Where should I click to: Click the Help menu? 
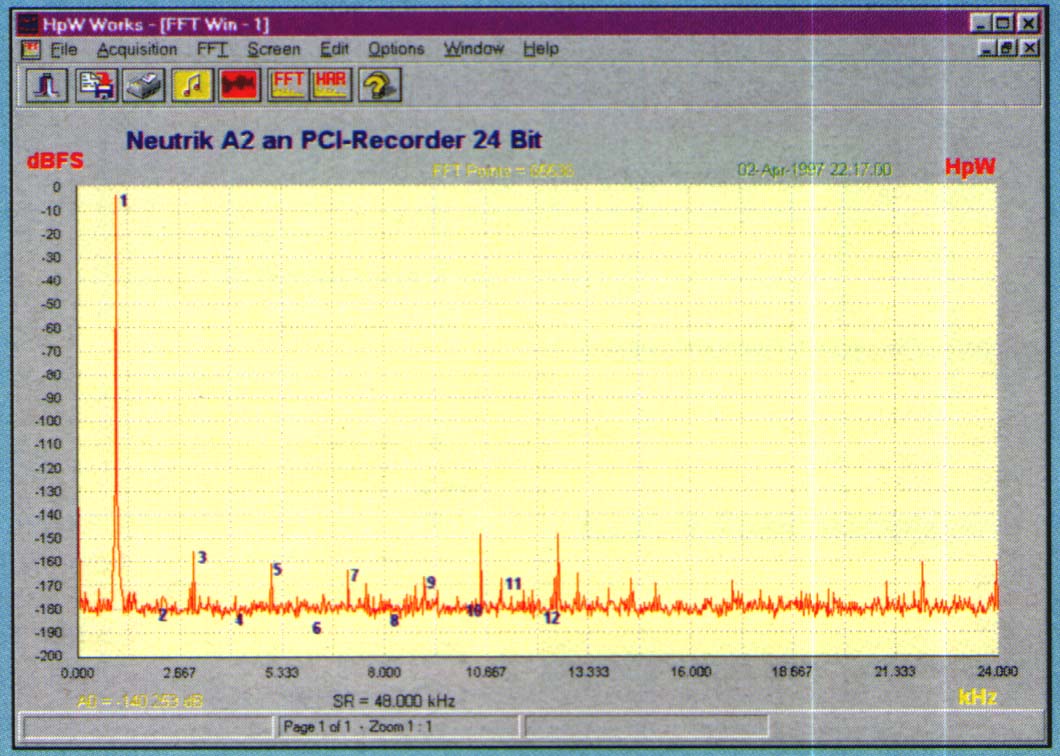pyautogui.click(x=541, y=49)
